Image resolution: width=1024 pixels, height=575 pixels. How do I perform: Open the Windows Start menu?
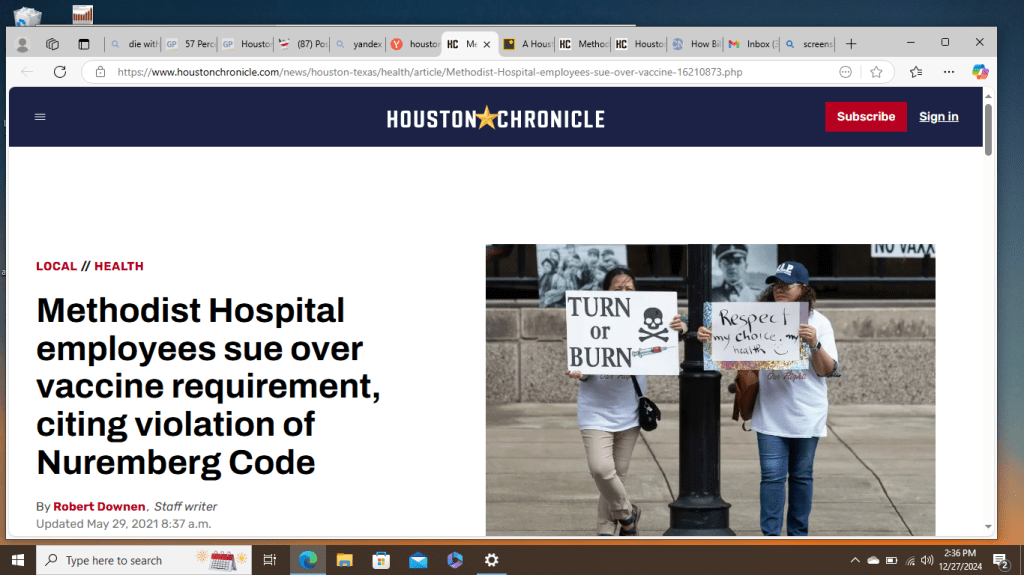click(x=18, y=560)
